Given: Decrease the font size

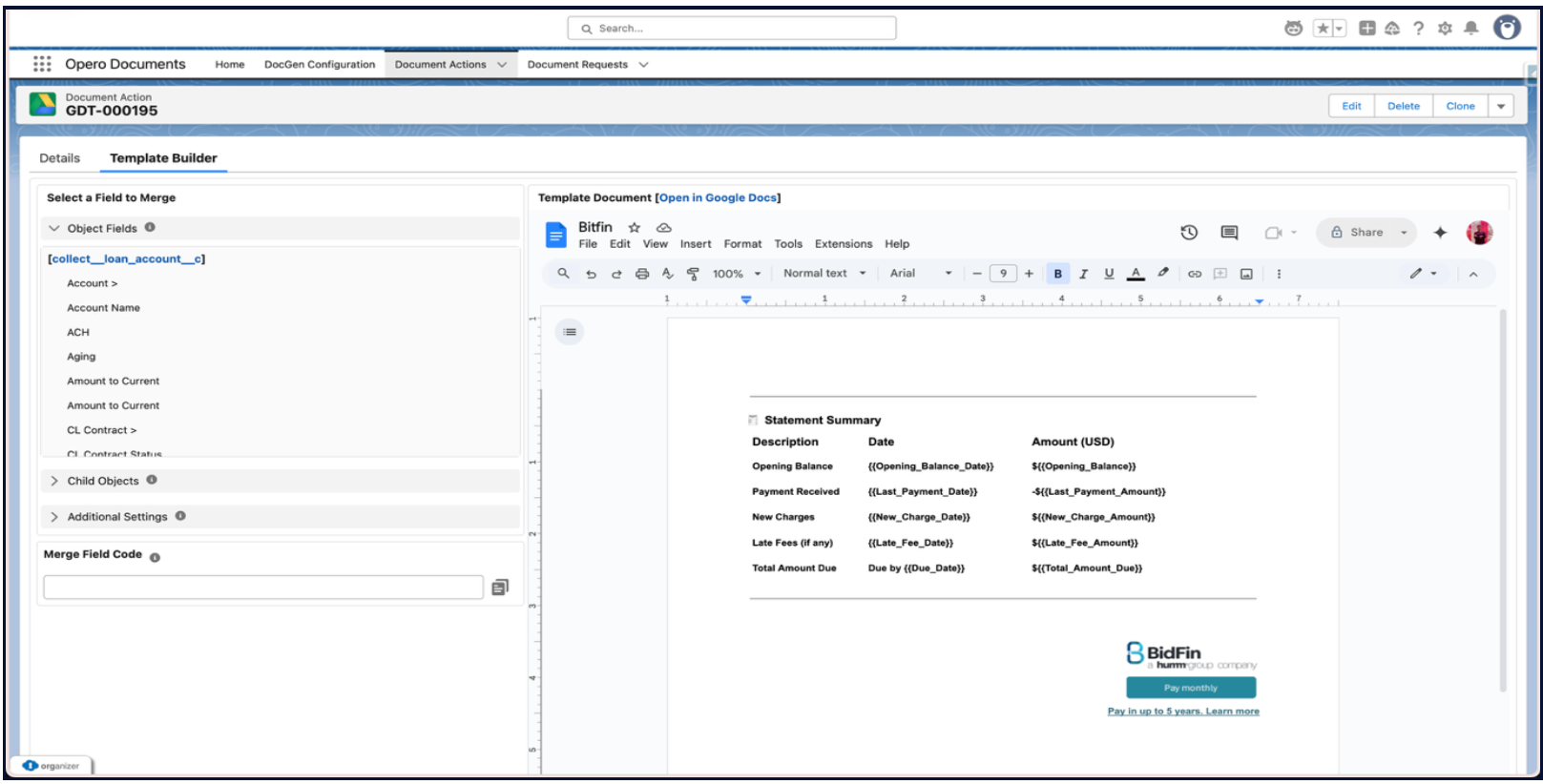Looking at the screenshot, I should pyautogui.click(x=977, y=274).
